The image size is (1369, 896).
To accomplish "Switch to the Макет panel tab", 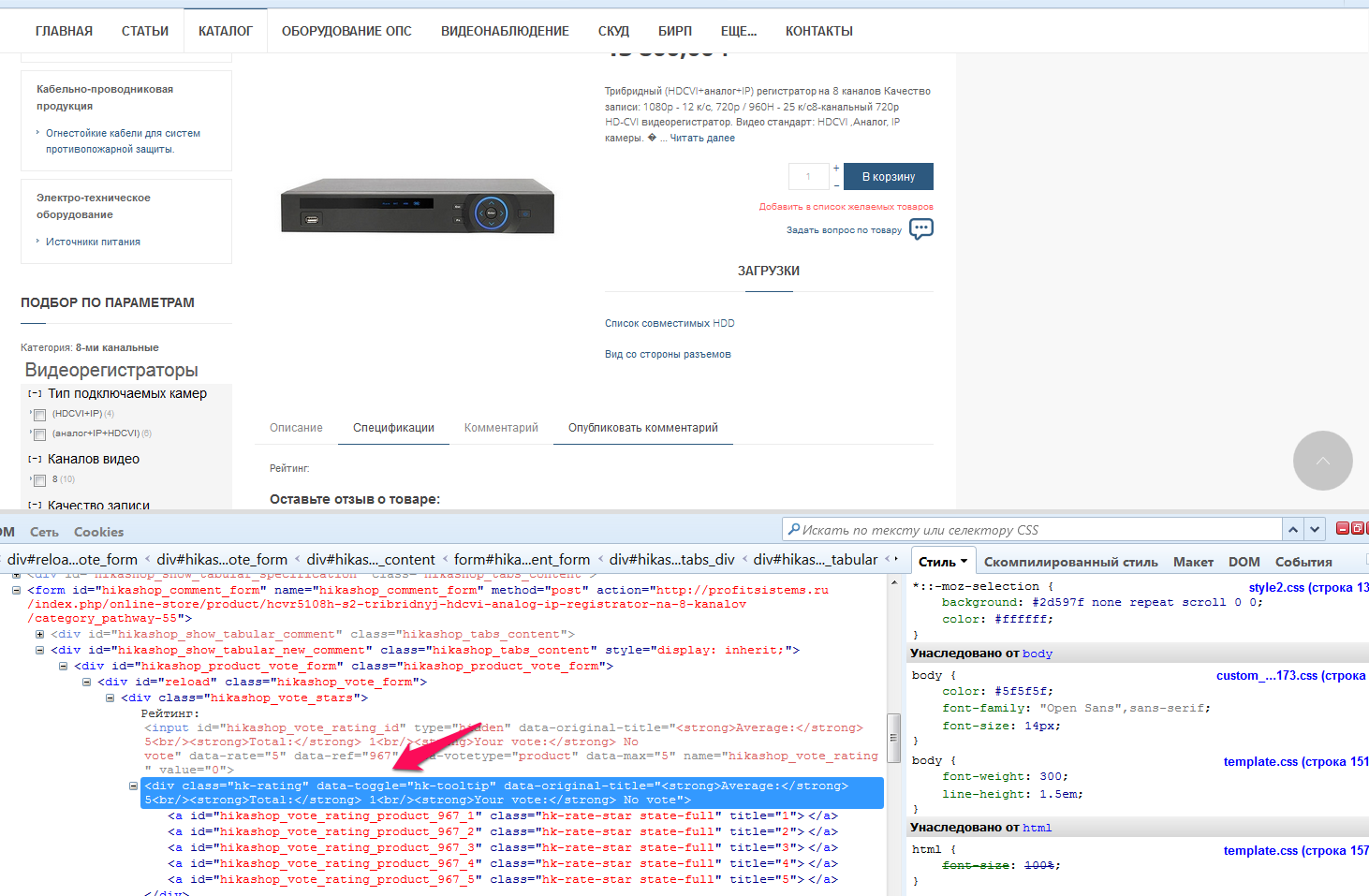I will pos(1193,562).
